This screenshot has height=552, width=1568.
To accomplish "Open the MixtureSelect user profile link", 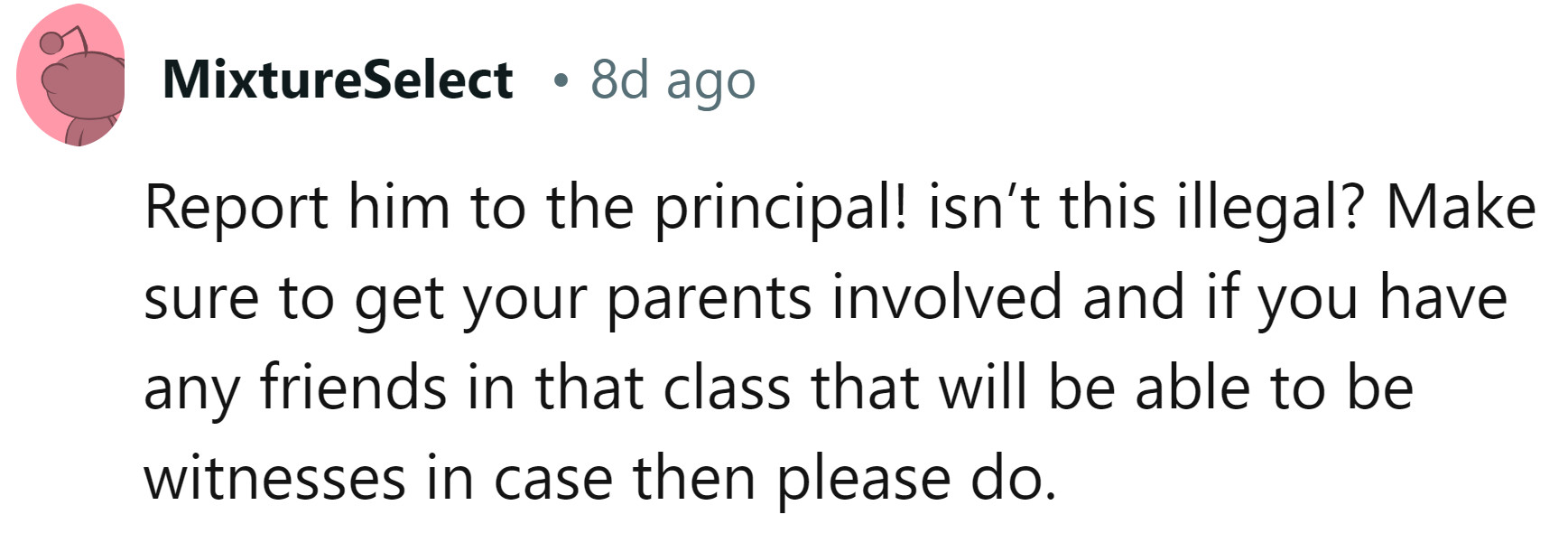I will [x=338, y=80].
